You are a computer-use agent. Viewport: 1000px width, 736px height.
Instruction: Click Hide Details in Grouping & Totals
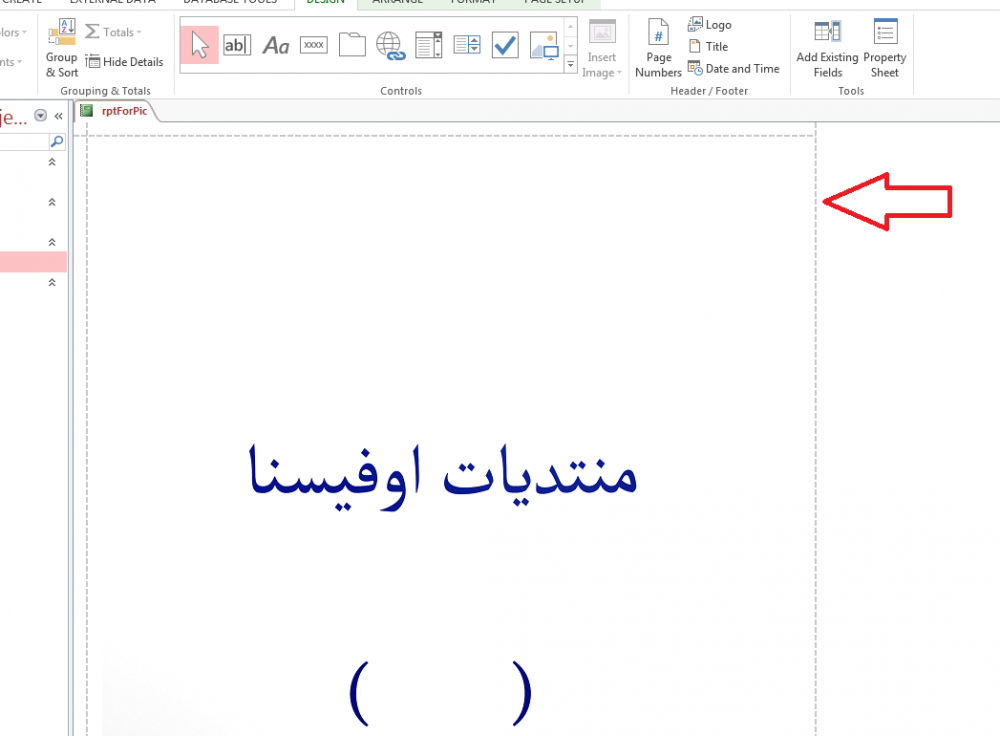point(124,62)
